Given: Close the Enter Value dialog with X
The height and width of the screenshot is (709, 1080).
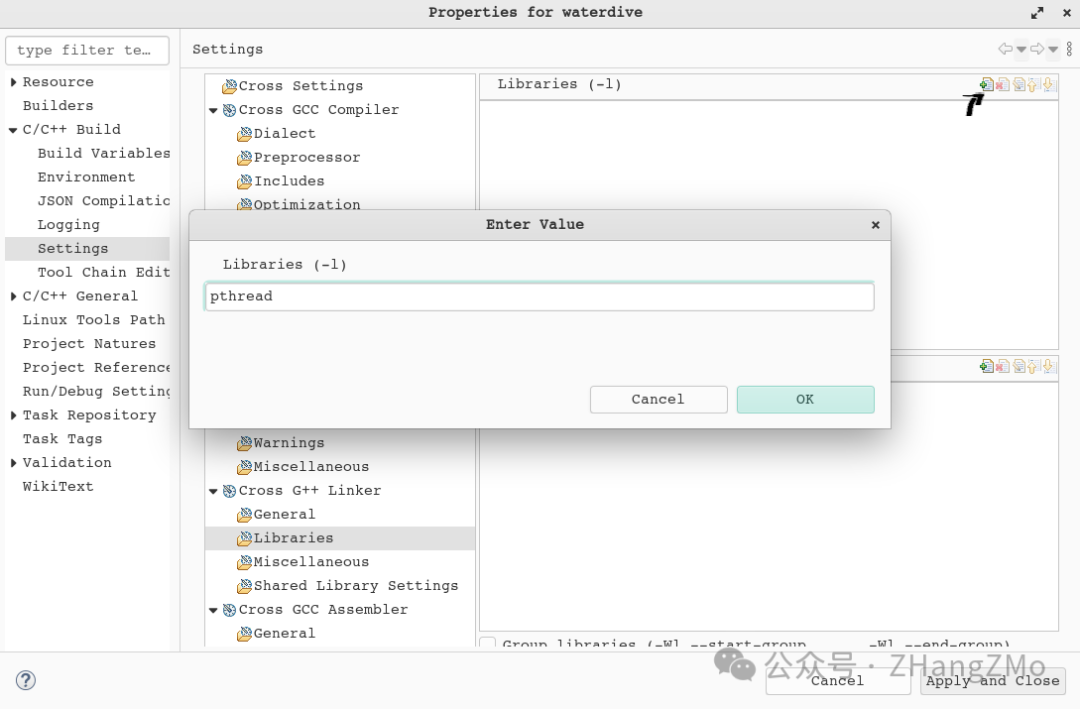Looking at the screenshot, I should tap(875, 225).
